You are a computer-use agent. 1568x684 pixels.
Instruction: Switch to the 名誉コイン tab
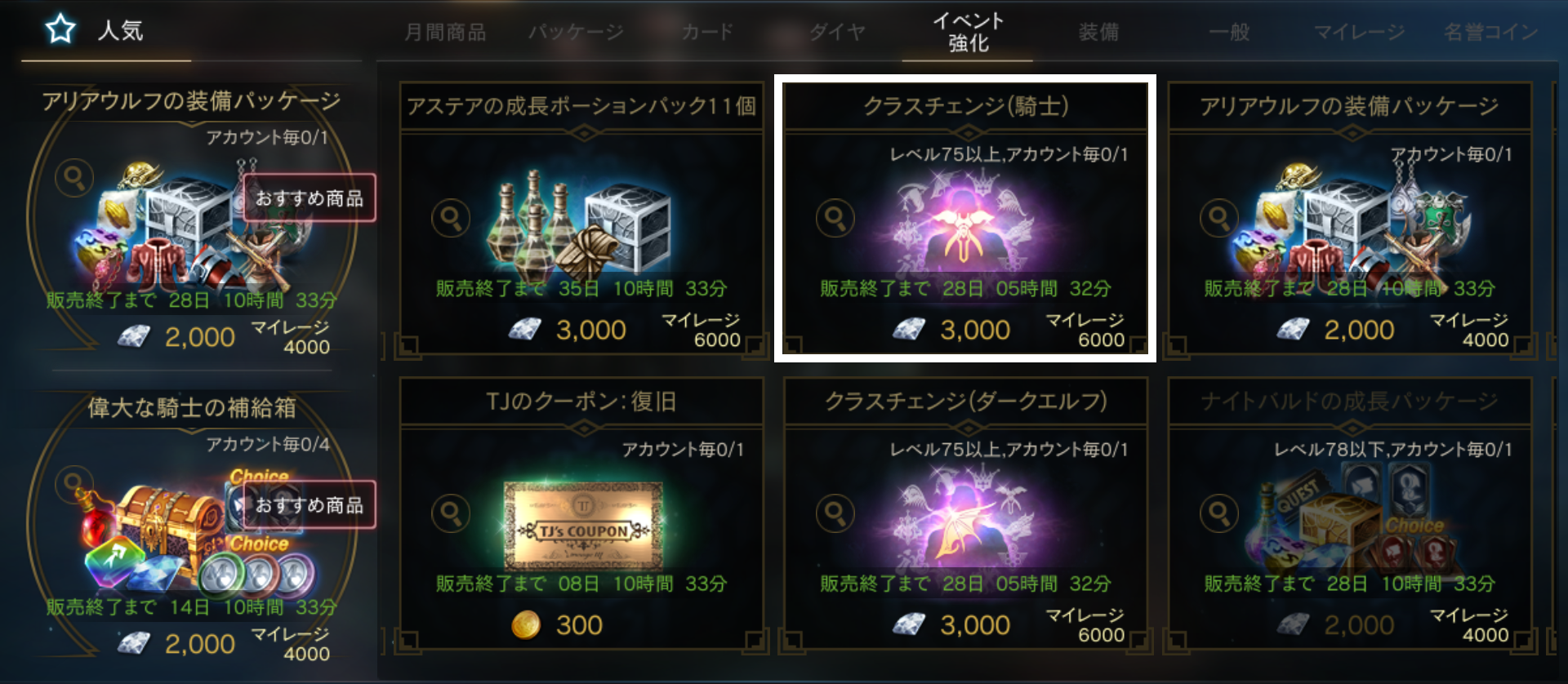(1490, 32)
